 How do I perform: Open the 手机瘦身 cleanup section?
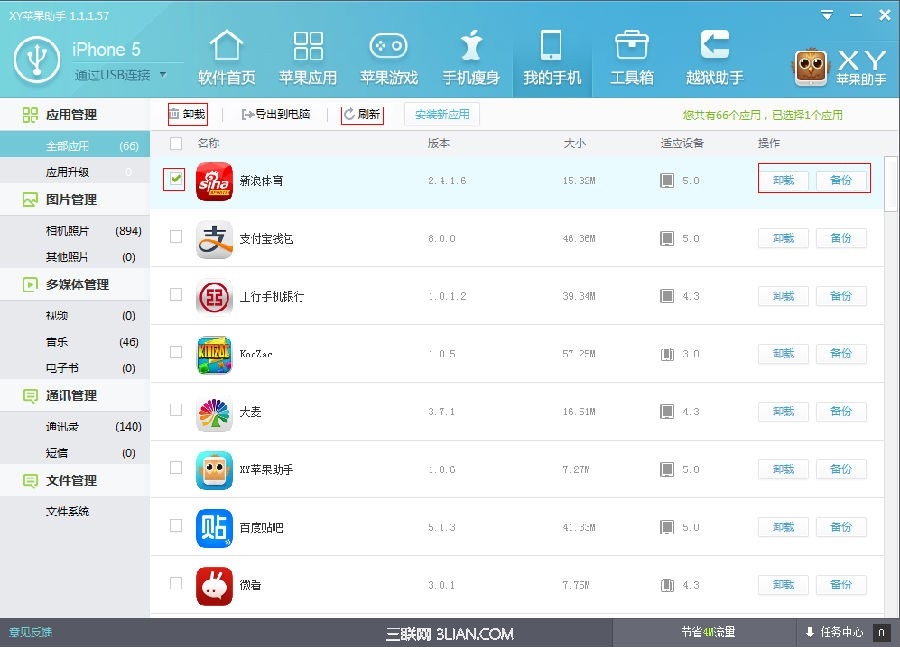tap(471, 57)
